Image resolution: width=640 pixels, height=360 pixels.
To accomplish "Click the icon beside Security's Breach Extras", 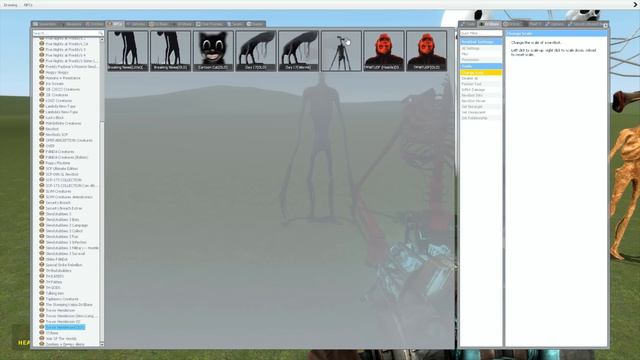I will [x=42, y=208].
